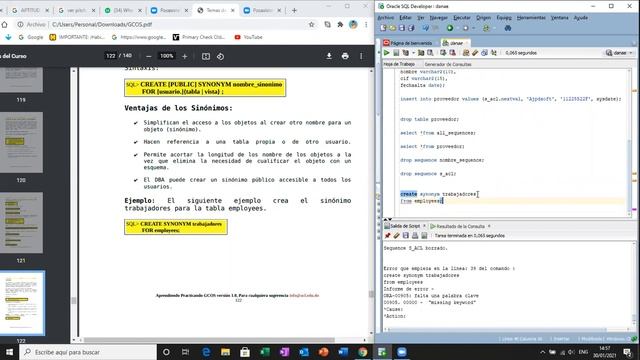
Task: Click the New file icon in SQL Developer
Action: (x=383, y=28)
